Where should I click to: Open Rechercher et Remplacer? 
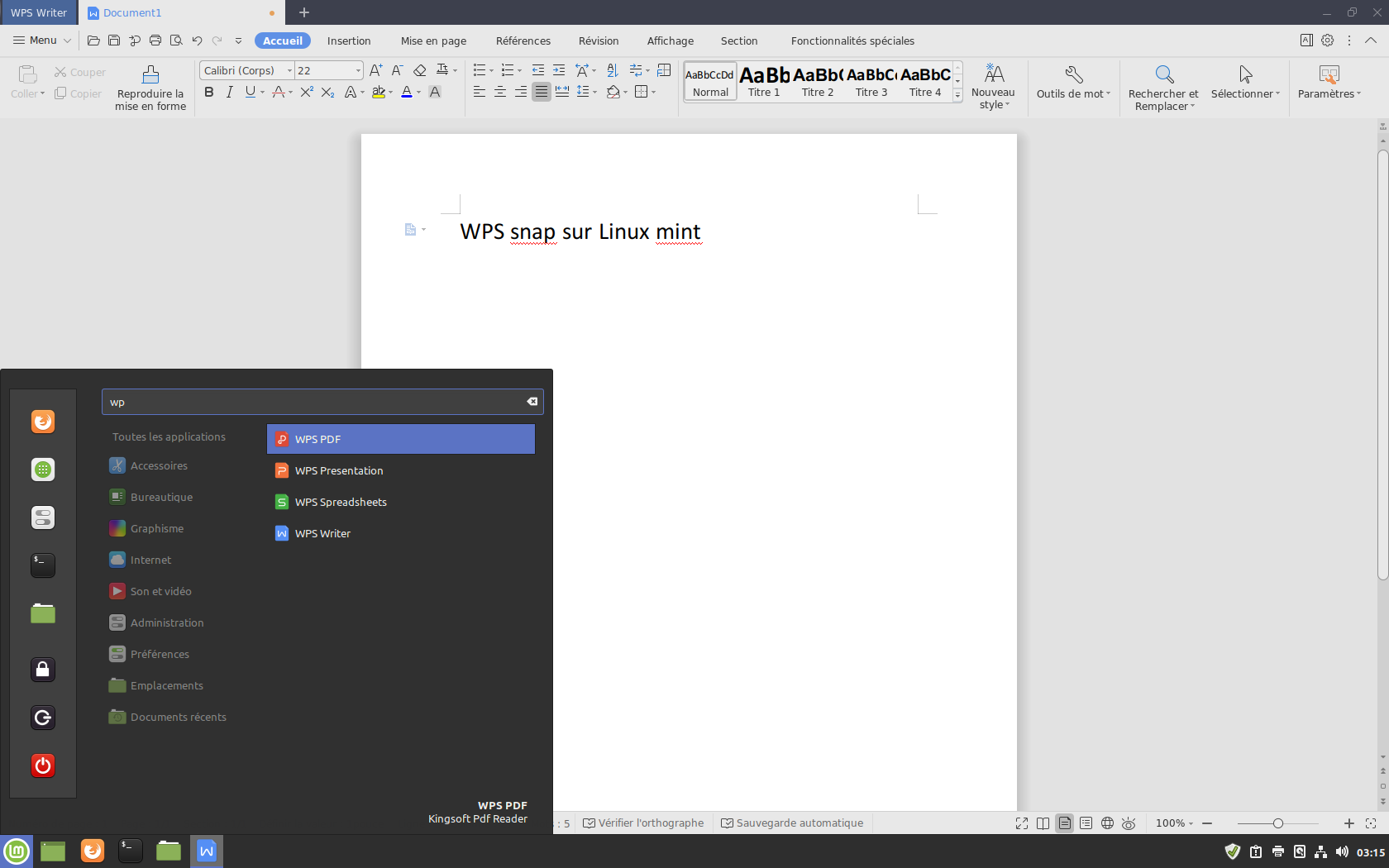pyautogui.click(x=1163, y=88)
